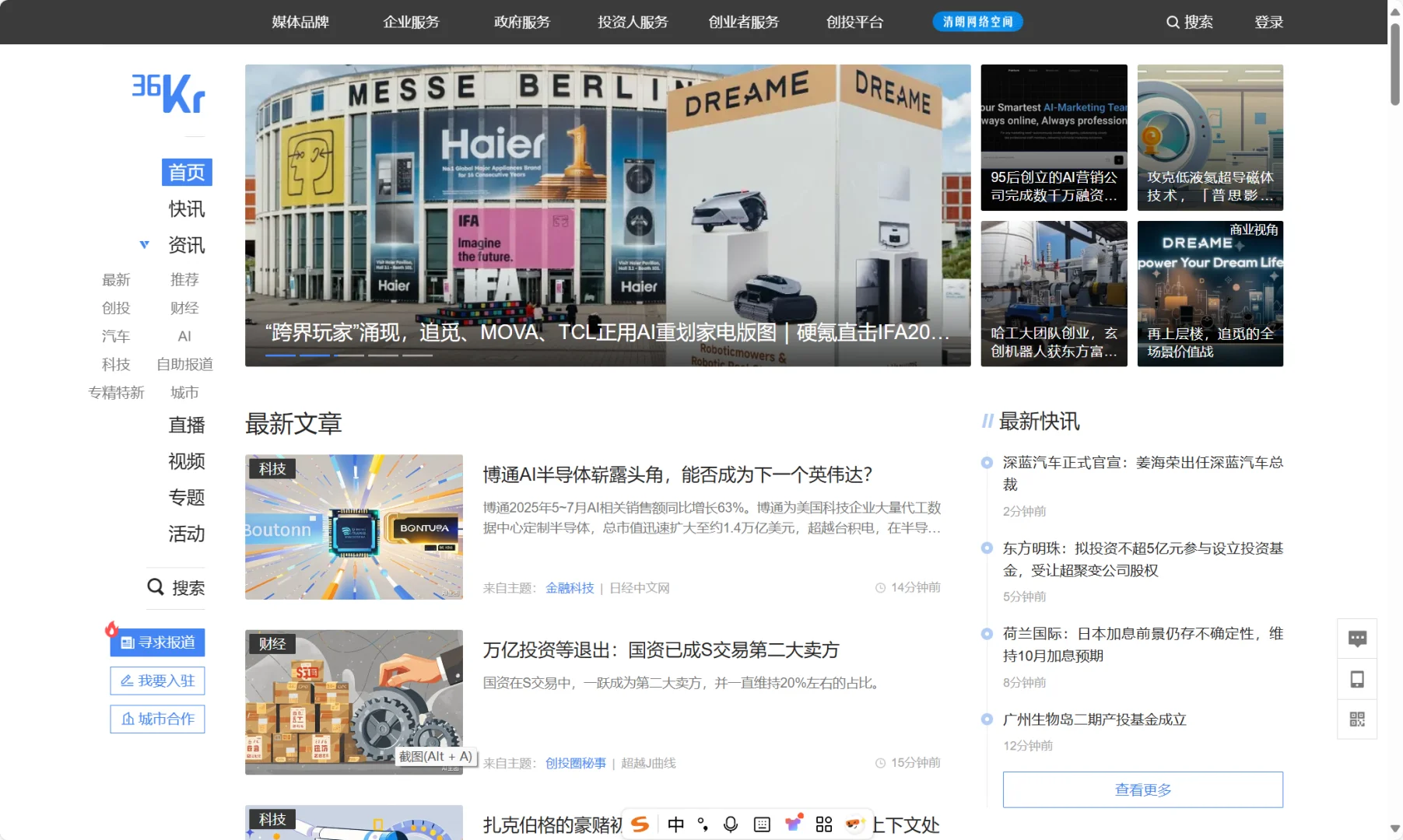Go to 首页 in the sidebar
The width and height of the screenshot is (1403, 840).
pos(187,172)
